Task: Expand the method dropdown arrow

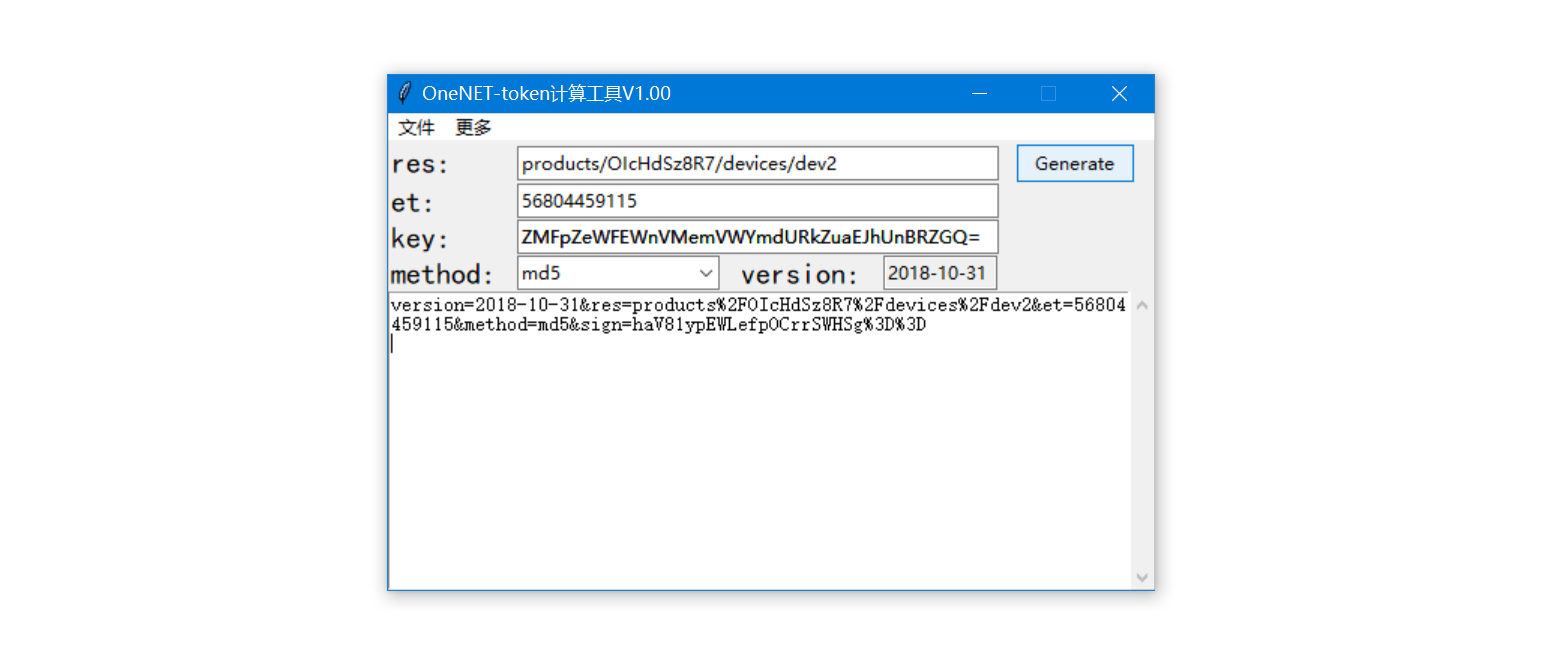Action: (x=706, y=273)
